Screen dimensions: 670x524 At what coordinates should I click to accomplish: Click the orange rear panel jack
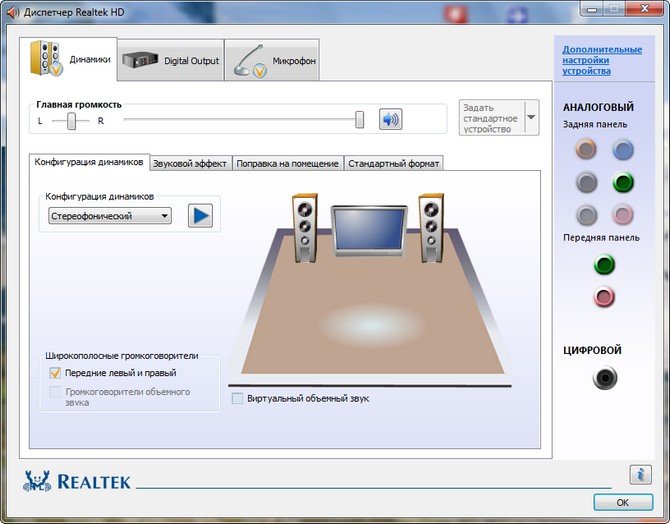point(586,149)
